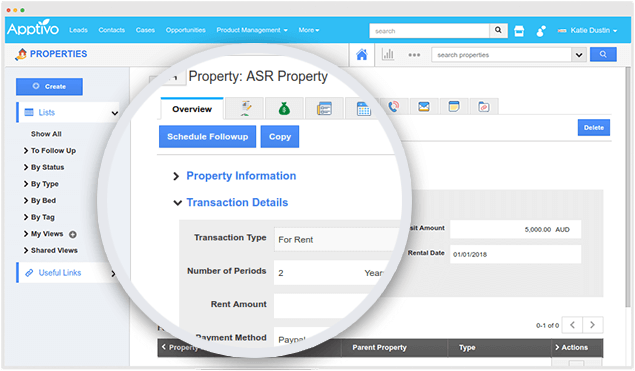This screenshot has width=635, height=371.
Task: Open Product Management dropdown menu
Action: click(252, 30)
